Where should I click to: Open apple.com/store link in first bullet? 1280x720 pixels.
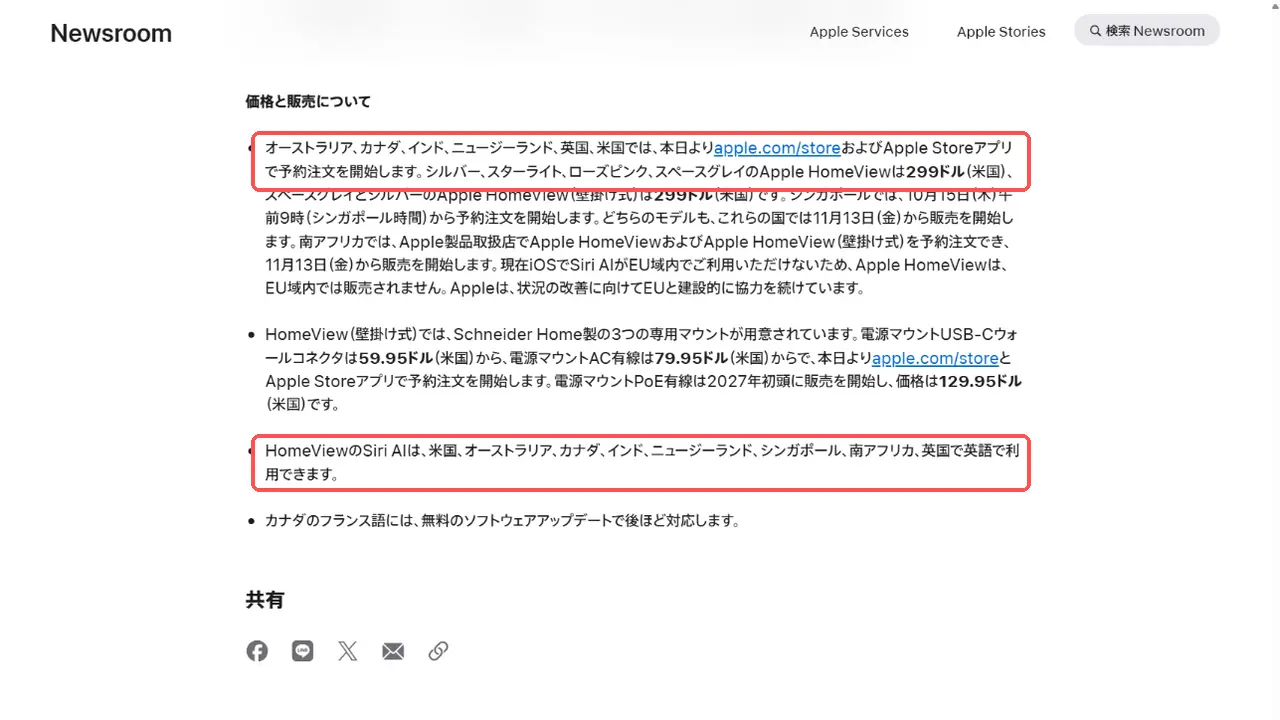point(777,148)
